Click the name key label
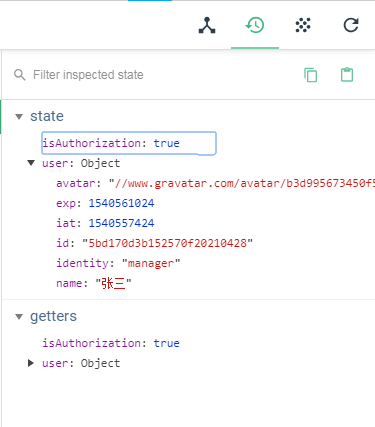The height and width of the screenshot is (427, 375). coord(69,283)
